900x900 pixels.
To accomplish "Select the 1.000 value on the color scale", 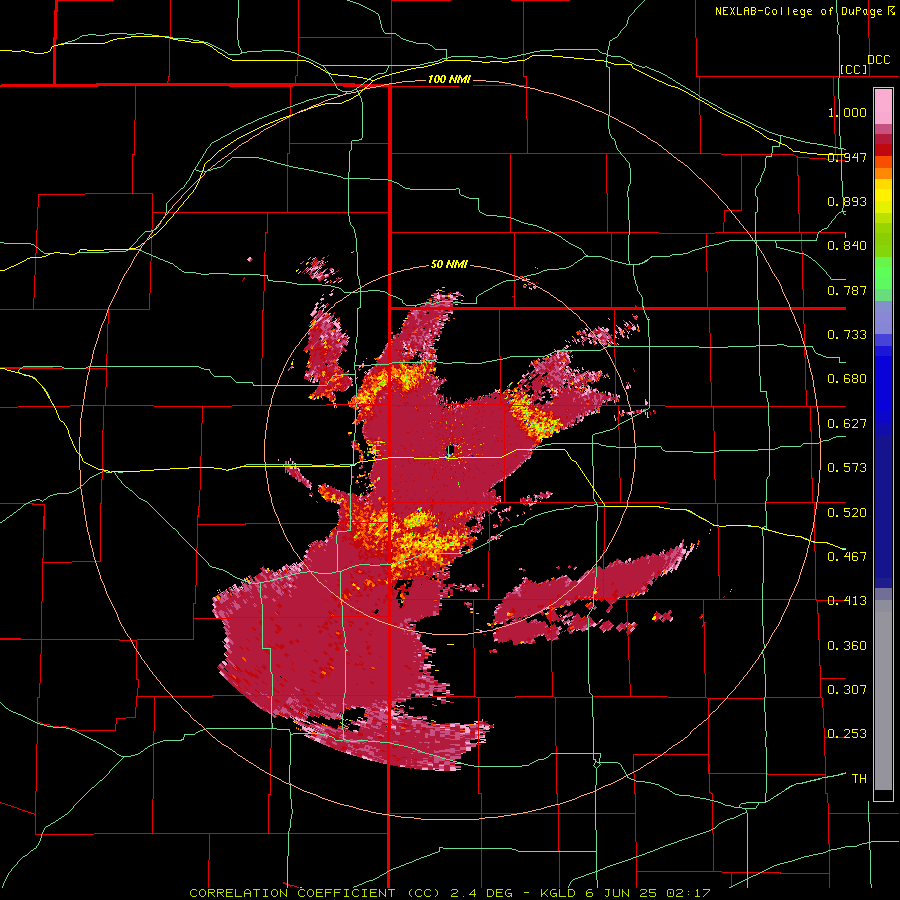I will click(847, 112).
